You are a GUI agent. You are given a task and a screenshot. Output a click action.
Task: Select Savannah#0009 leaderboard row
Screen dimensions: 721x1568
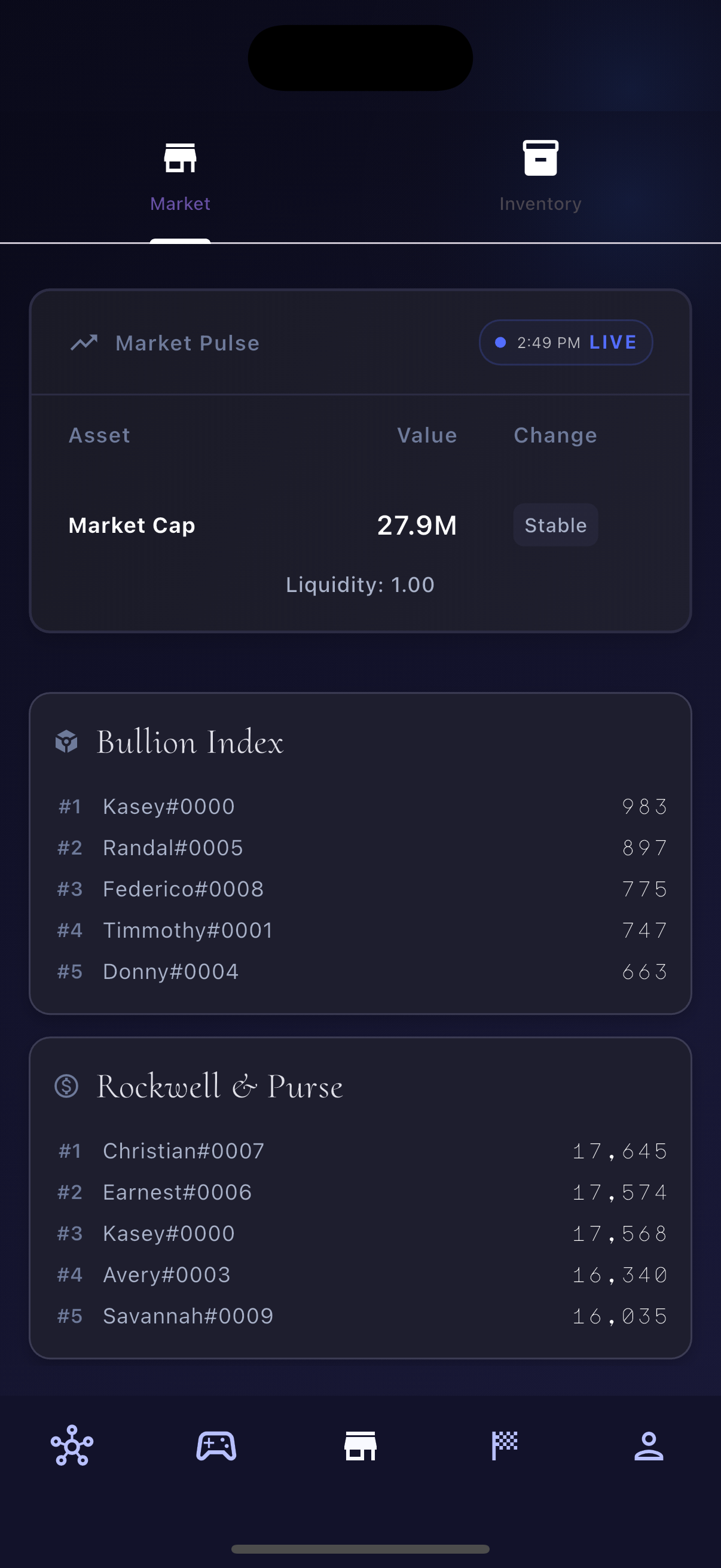[188, 1316]
